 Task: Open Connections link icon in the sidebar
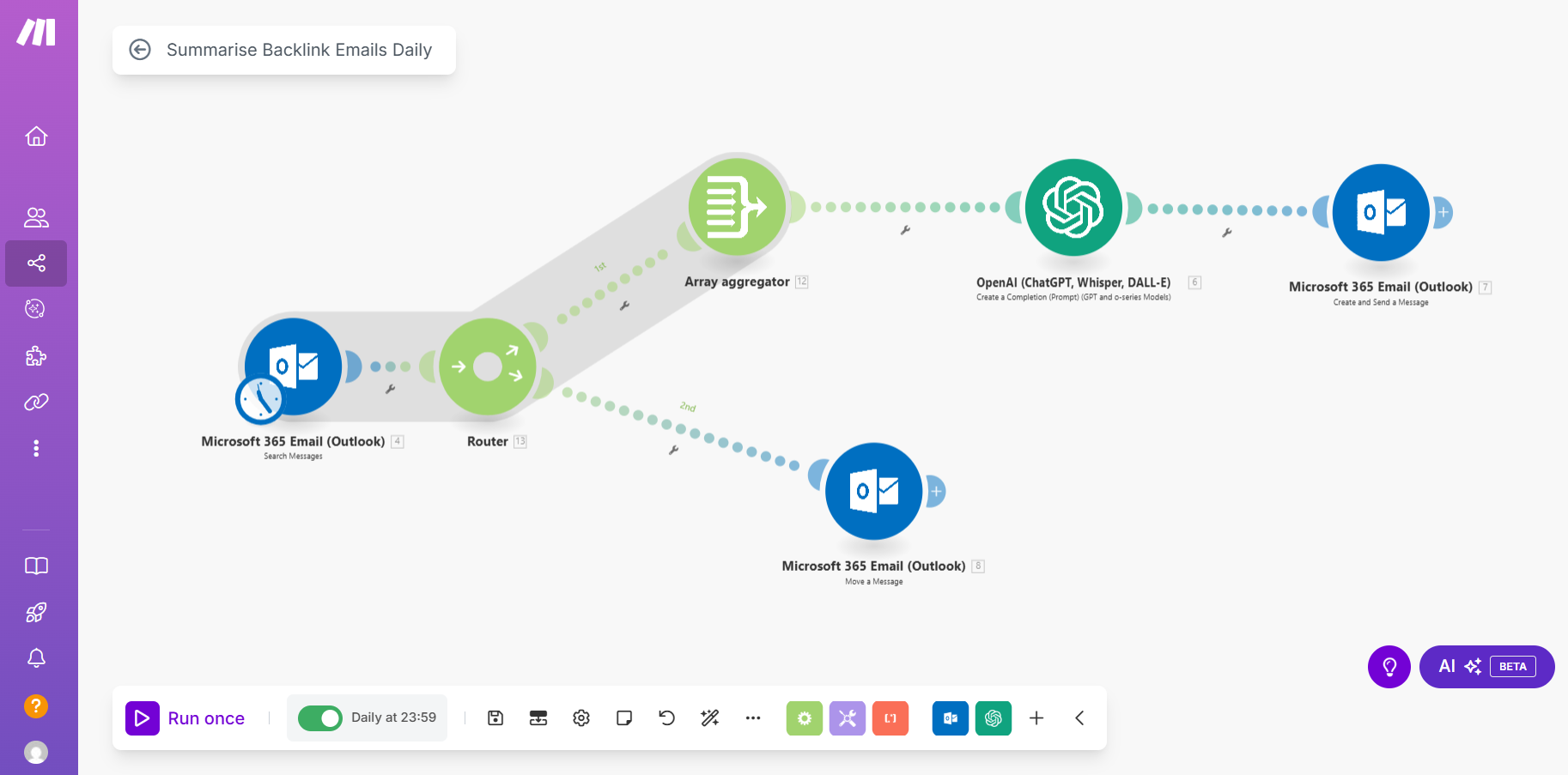tap(36, 402)
